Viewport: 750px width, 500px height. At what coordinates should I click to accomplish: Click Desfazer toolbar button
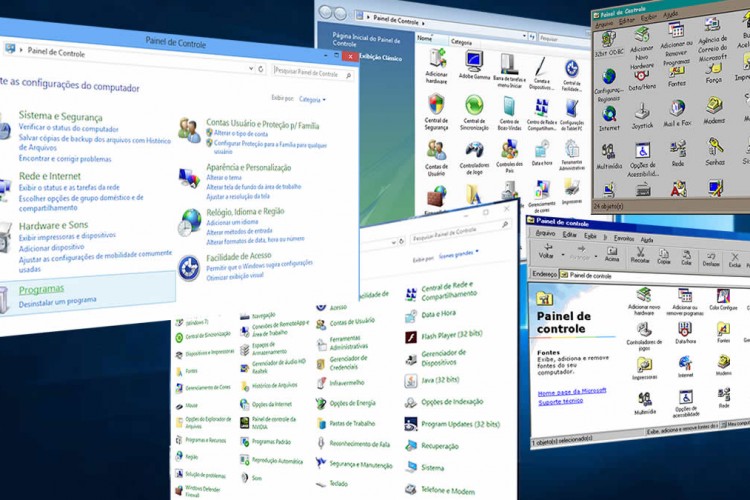pyautogui.click(x=711, y=259)
